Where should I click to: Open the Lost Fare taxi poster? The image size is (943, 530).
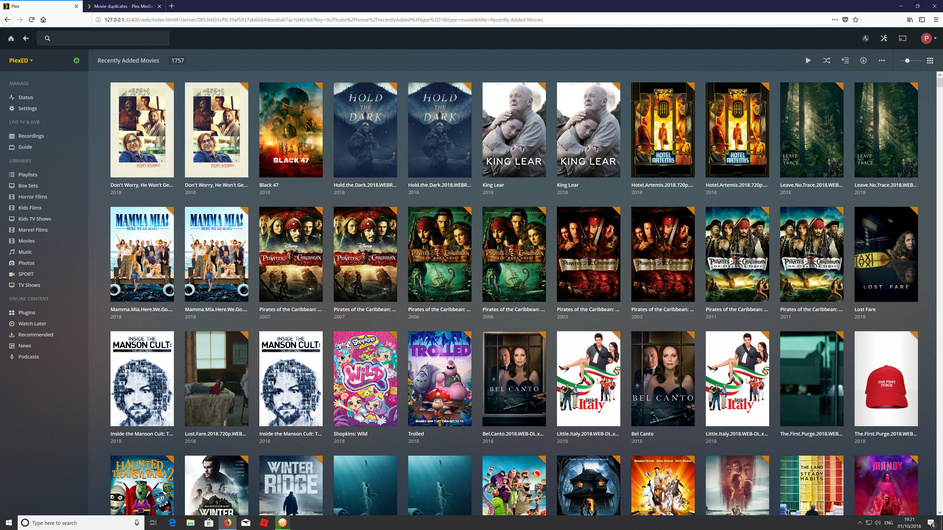click(x=886, y=254)
